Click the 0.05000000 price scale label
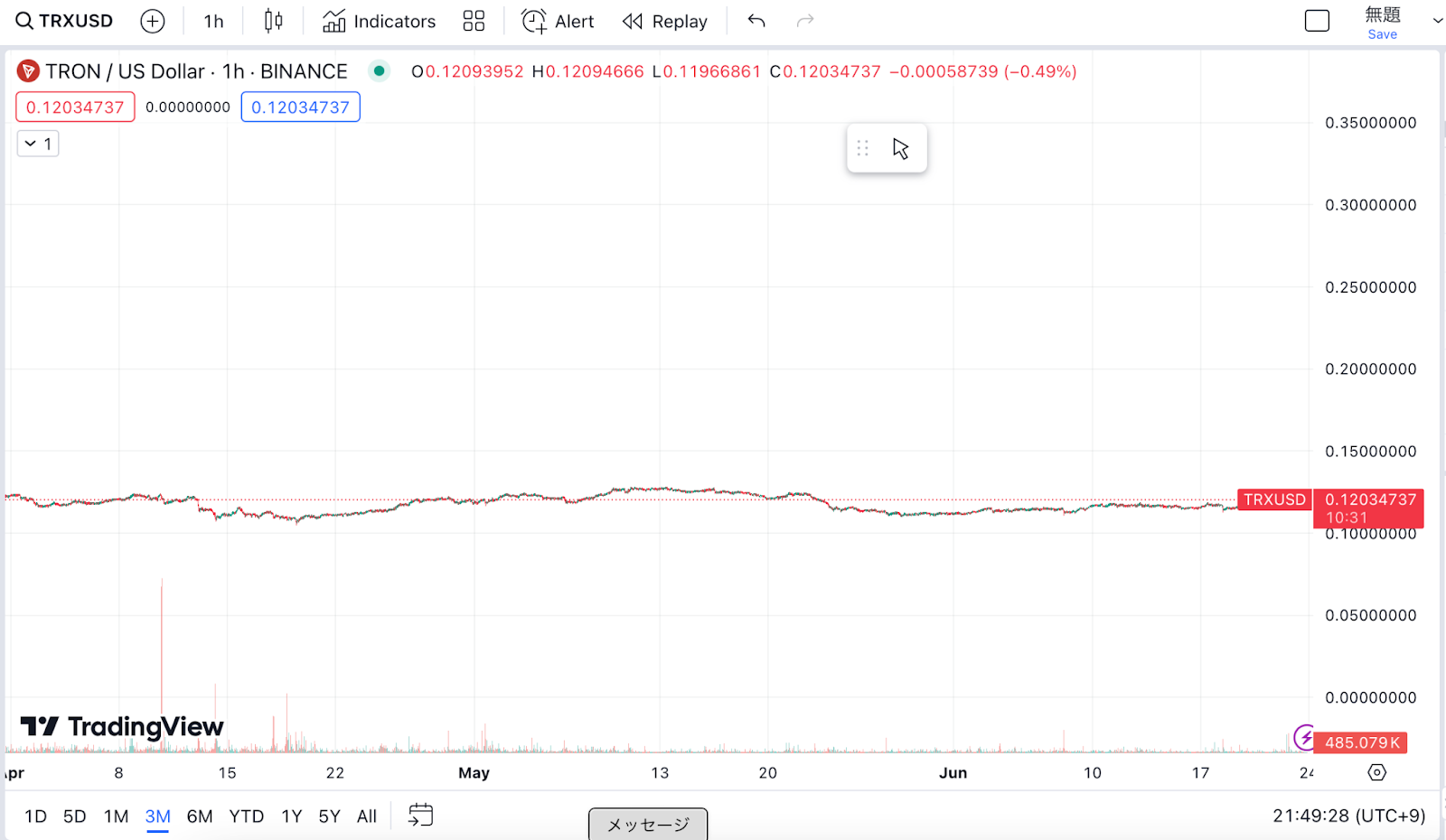 pyautogui.click(x=1370, y=615)
